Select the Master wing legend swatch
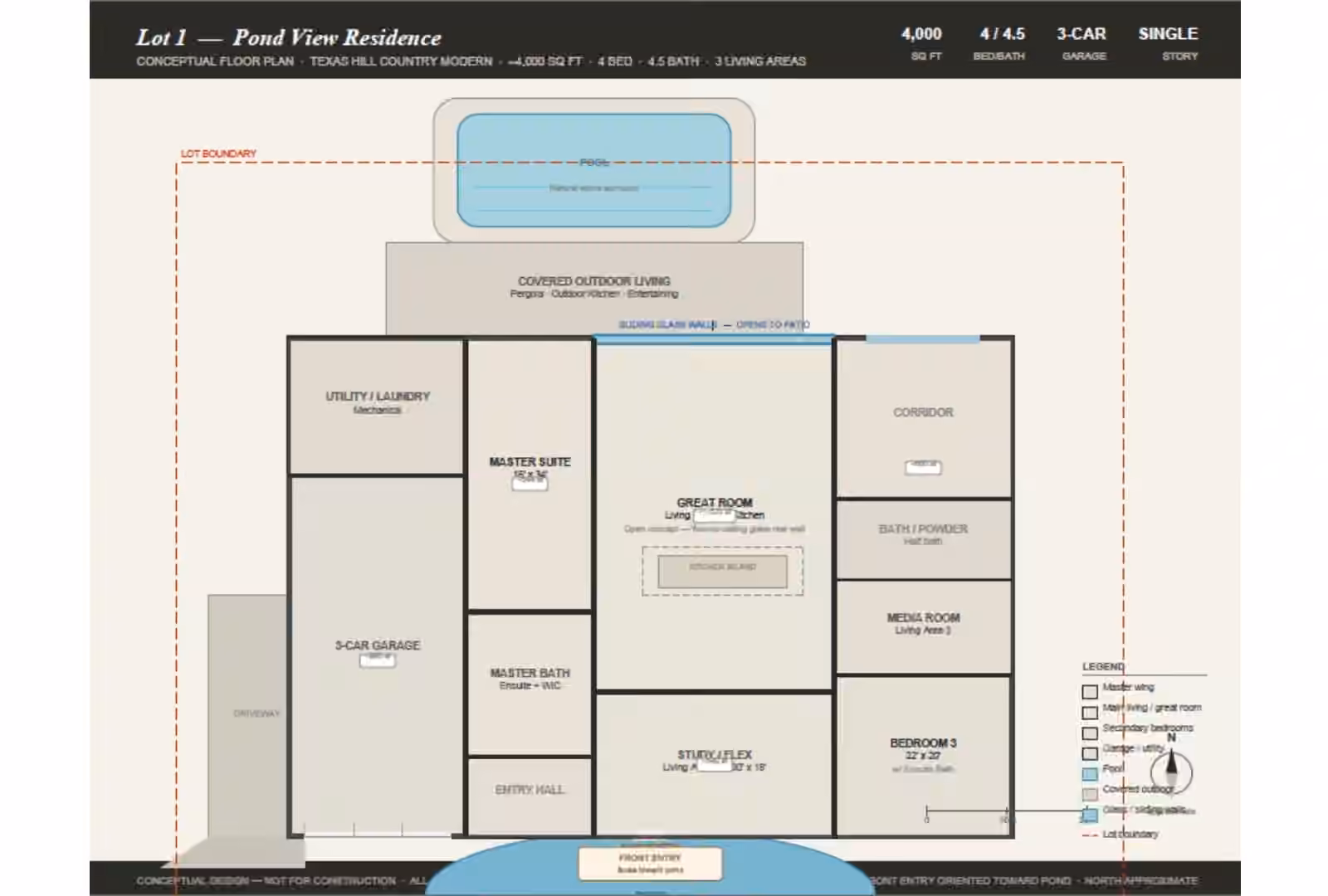Viewport: 1328px width, 896px height. pos(1090,692)
